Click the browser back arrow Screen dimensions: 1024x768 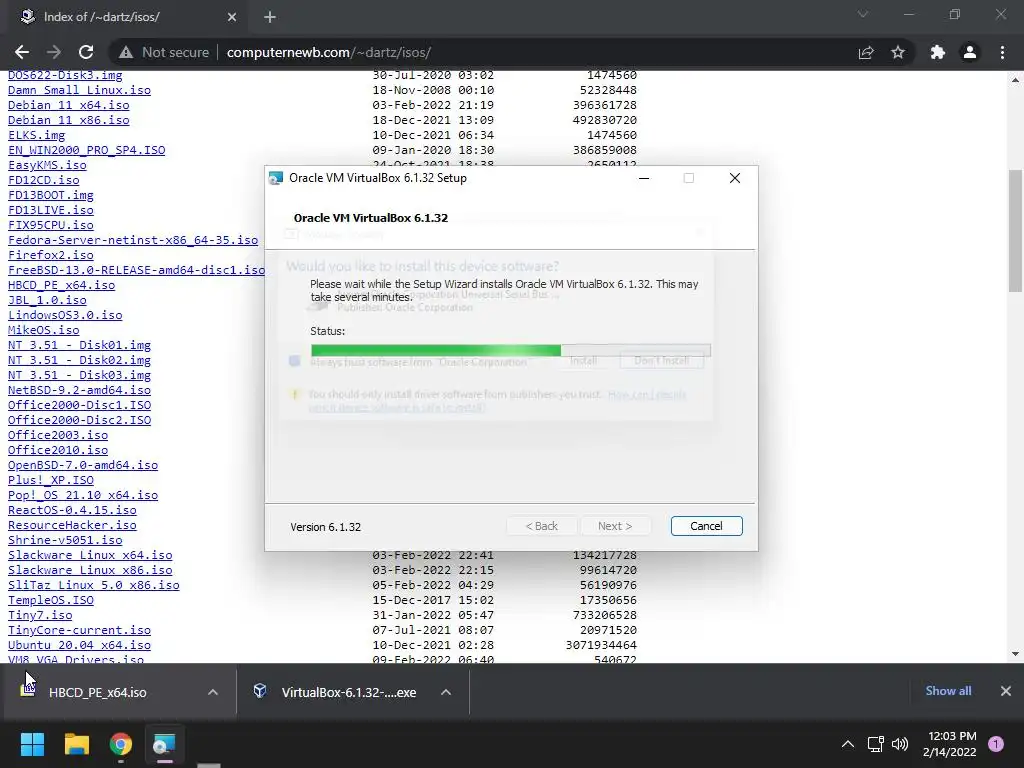click(22, 52)
